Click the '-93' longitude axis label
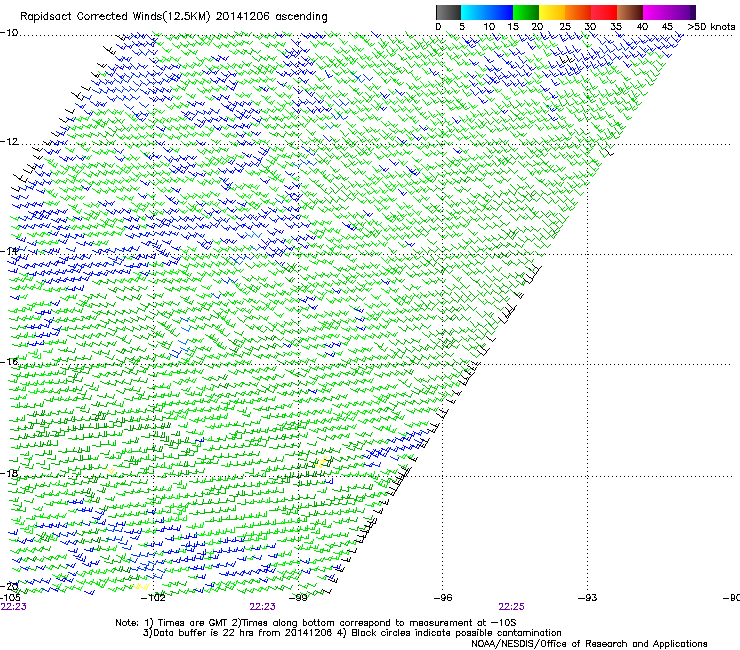Image resolution: width=740 pixels, height=650 pixels. 588,598
